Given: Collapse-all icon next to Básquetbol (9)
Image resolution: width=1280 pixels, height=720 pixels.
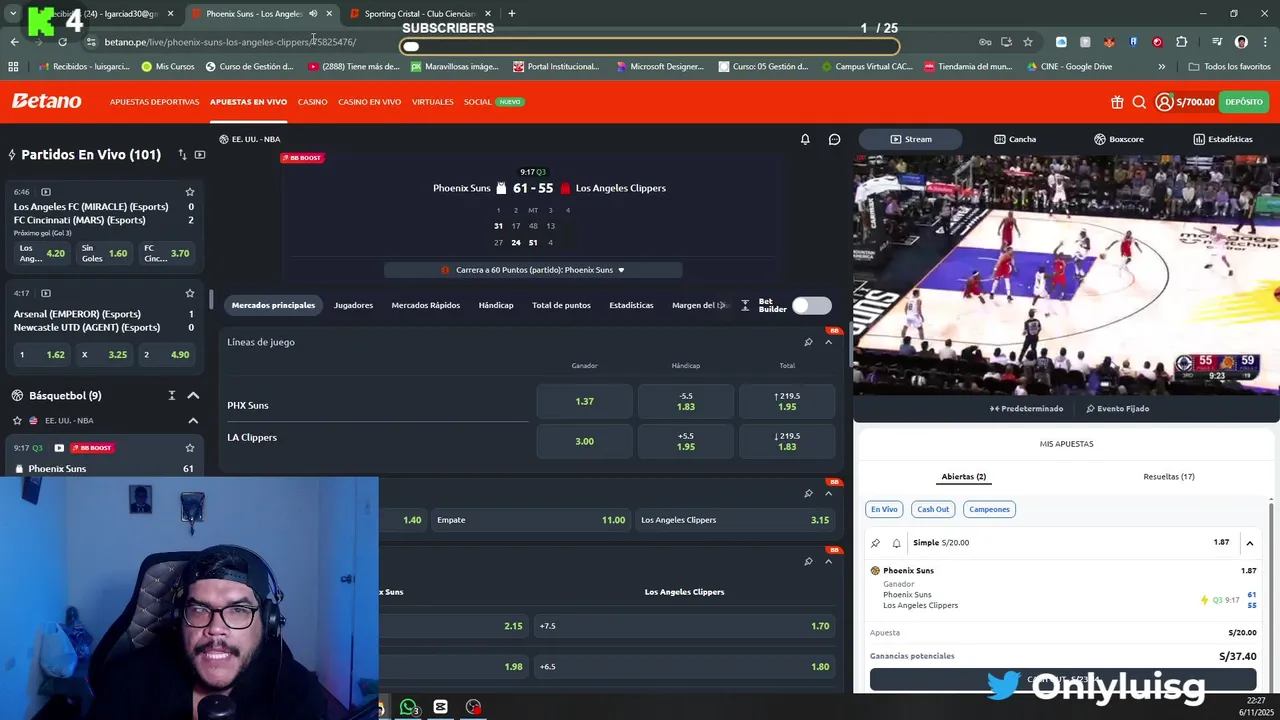Looking at the screenshot, I should point(172,396).
